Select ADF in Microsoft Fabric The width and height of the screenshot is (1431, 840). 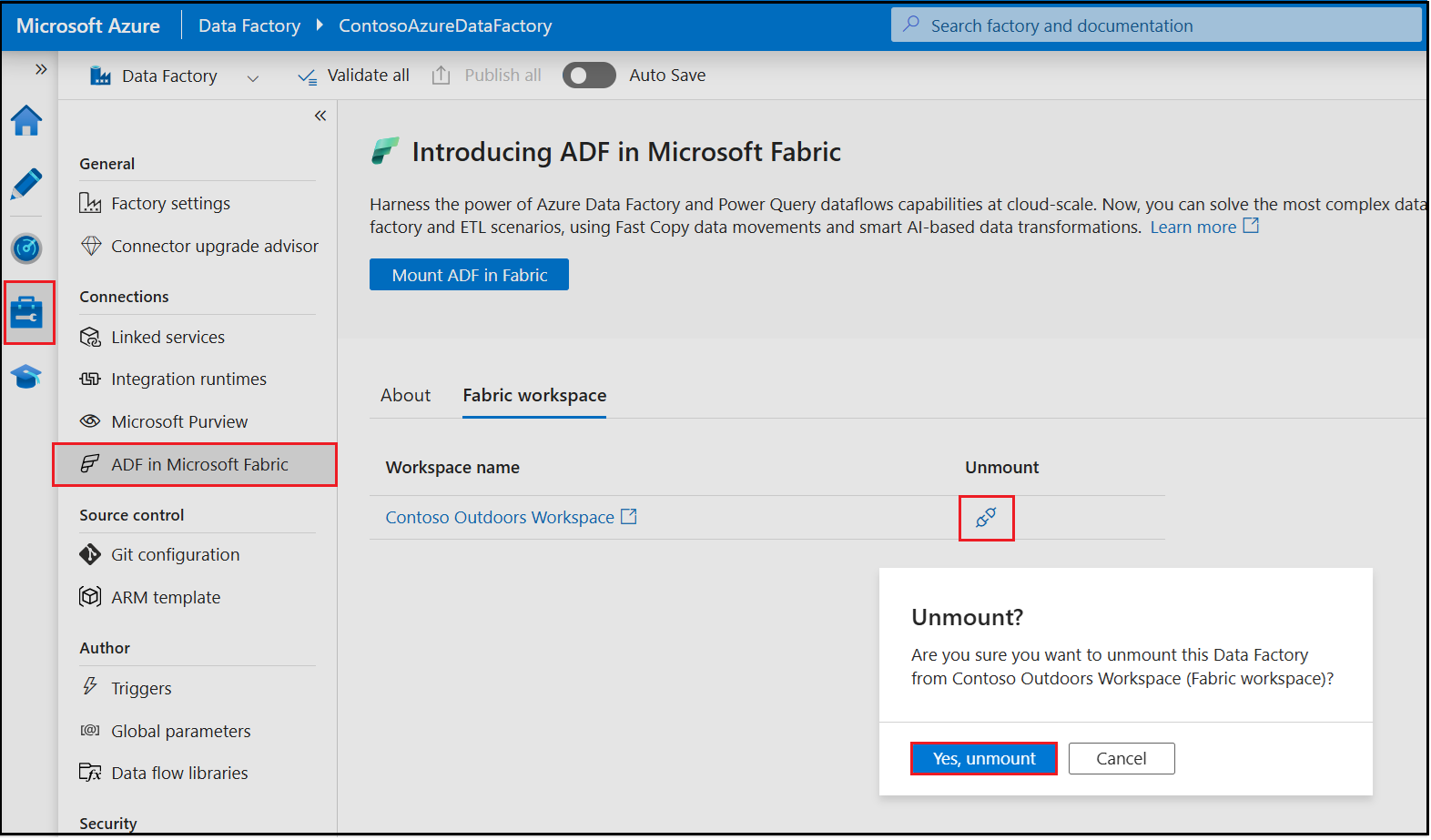click(195, 465)
